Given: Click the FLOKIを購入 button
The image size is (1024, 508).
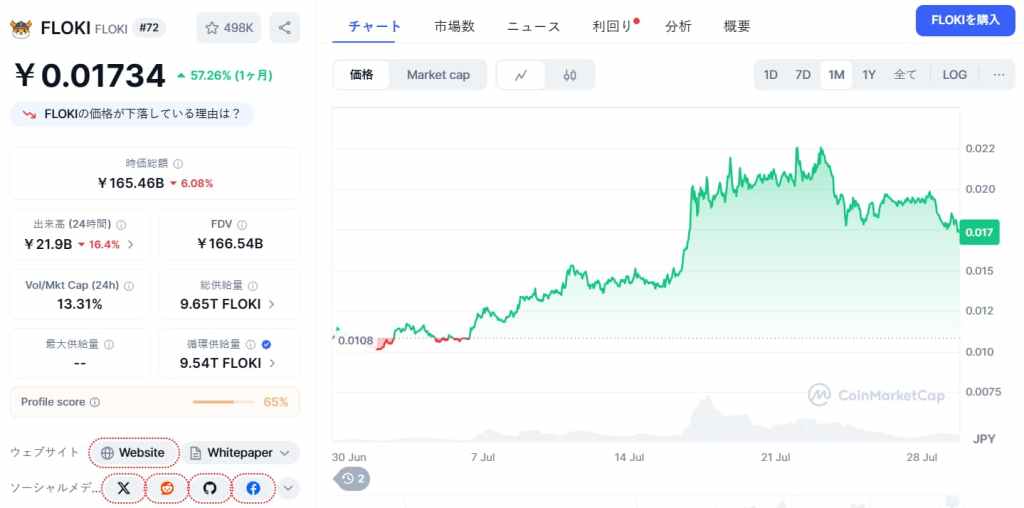Looking at the screenshot, I should 965,21.
